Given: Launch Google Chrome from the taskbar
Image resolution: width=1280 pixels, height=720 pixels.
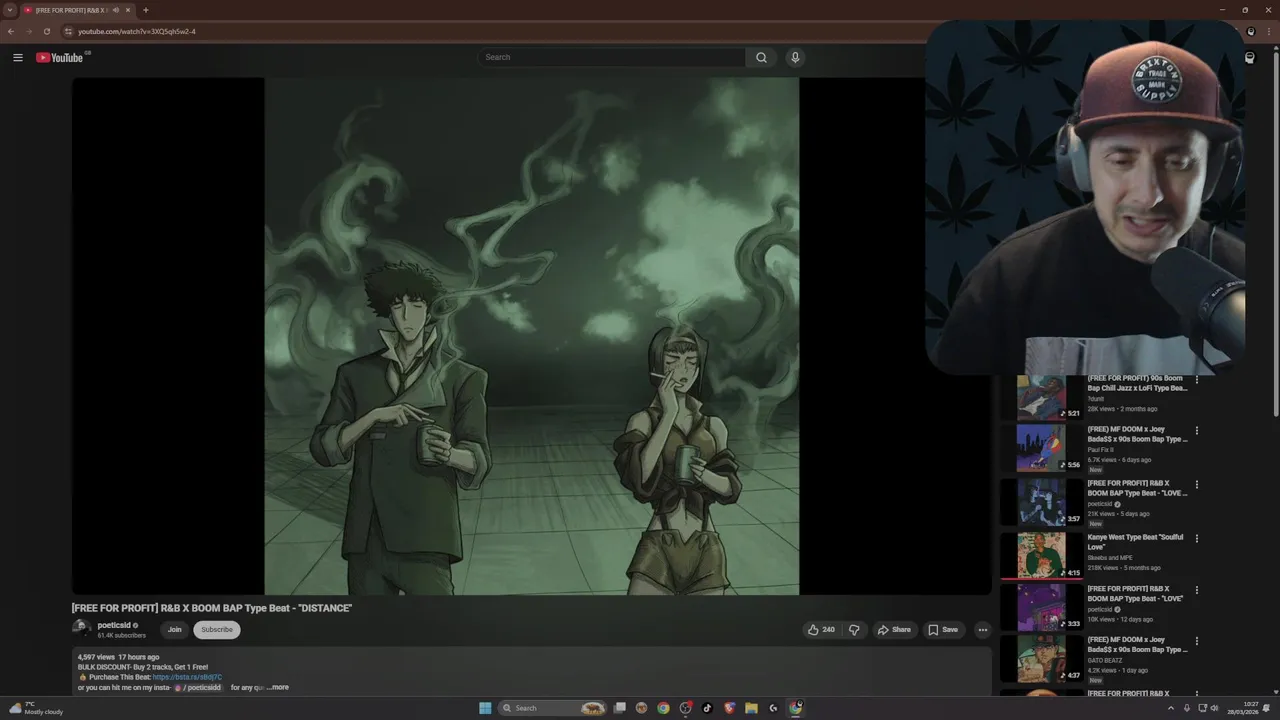Looking at the screenshot, I should (663, 708).
